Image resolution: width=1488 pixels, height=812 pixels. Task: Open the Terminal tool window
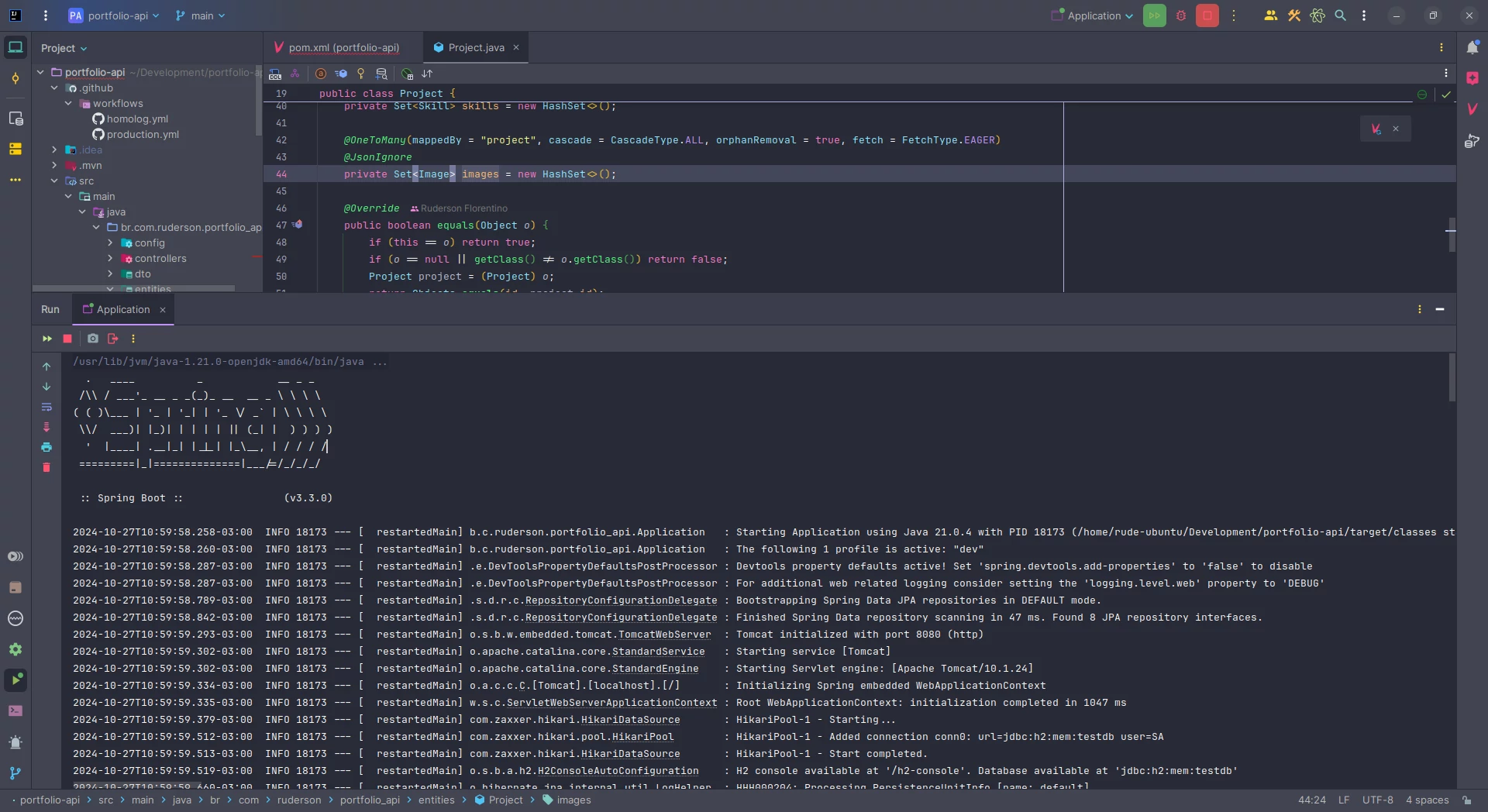[x=16, y=711]
